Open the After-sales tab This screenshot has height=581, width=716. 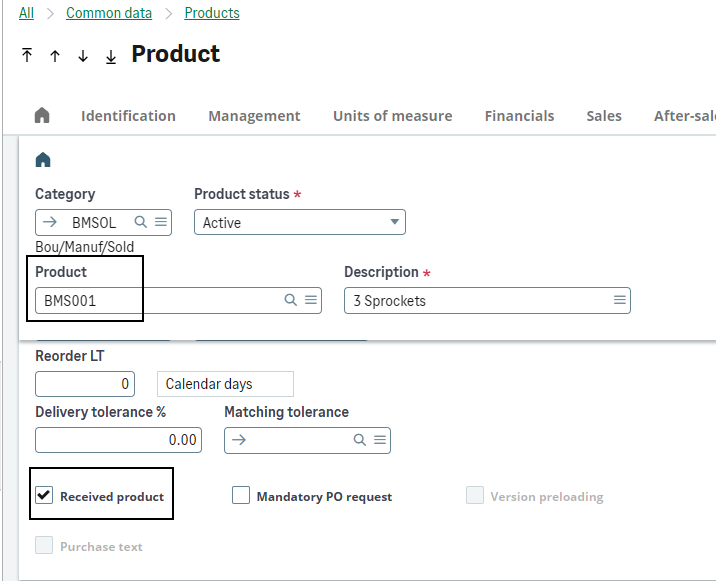point(684,116)
